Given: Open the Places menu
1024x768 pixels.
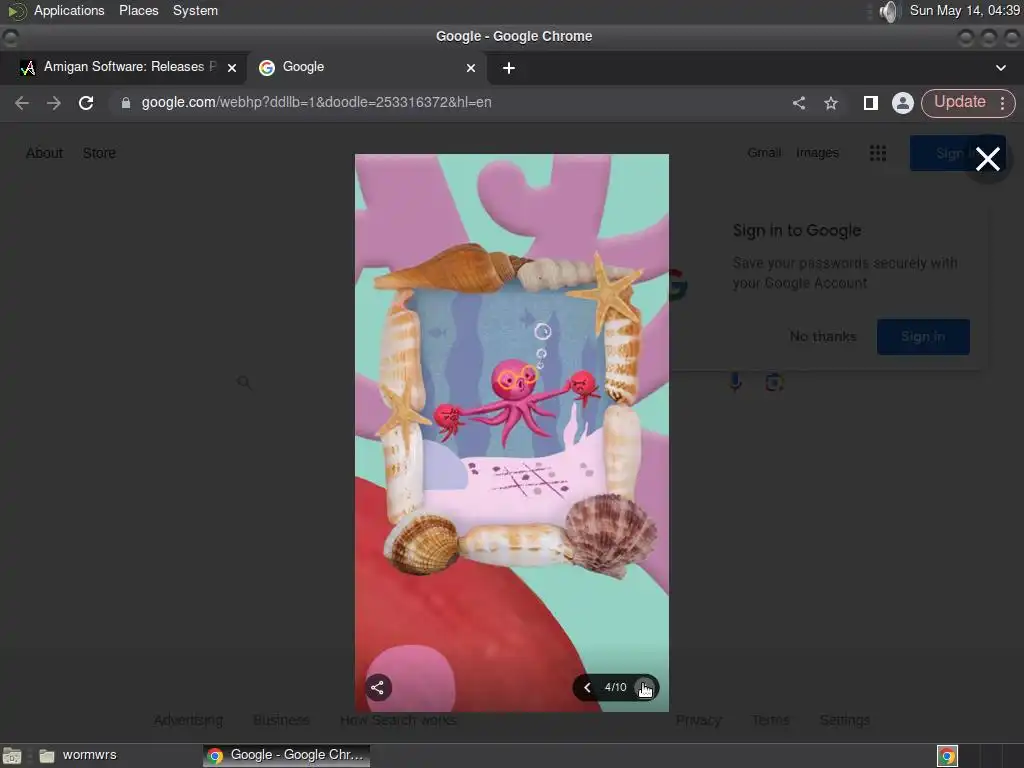Looking at the screenshot, I should click(138, 10).
